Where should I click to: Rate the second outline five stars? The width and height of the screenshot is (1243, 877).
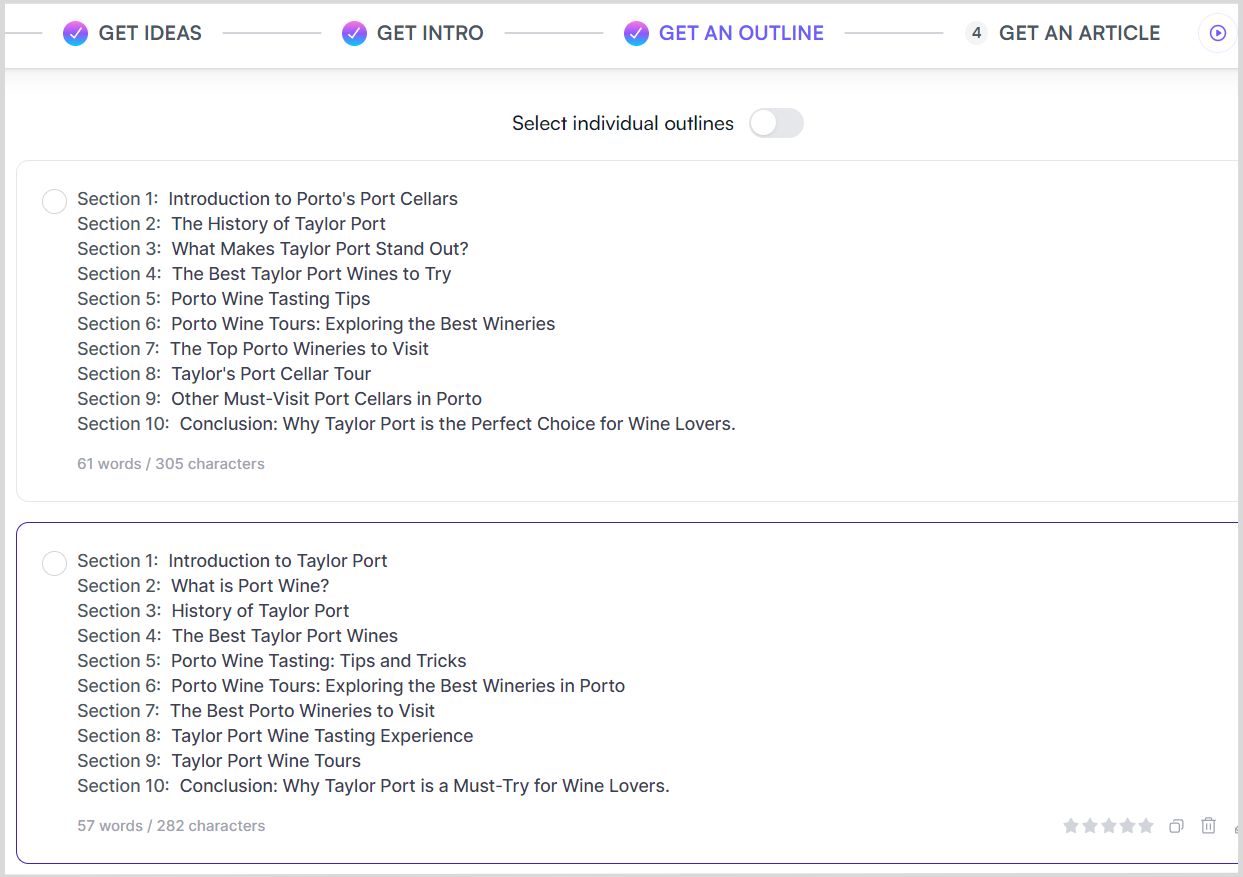[1146, 825]
